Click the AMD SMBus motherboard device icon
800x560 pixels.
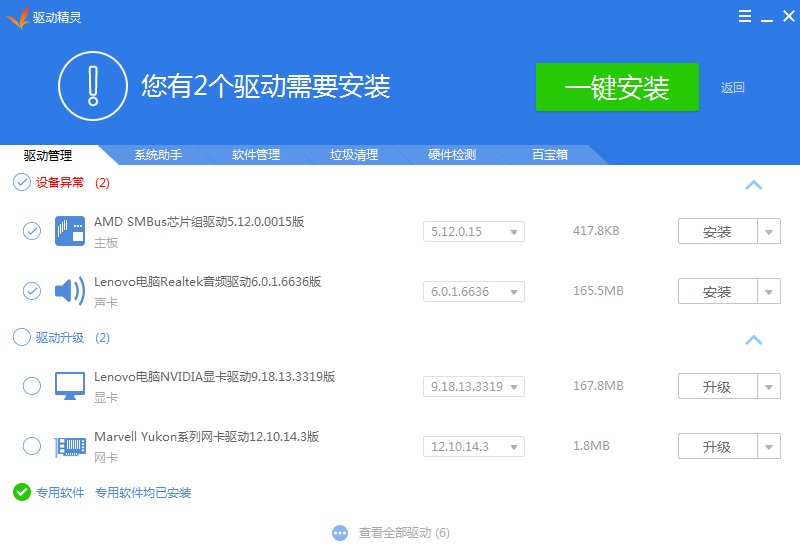(70, 231)
